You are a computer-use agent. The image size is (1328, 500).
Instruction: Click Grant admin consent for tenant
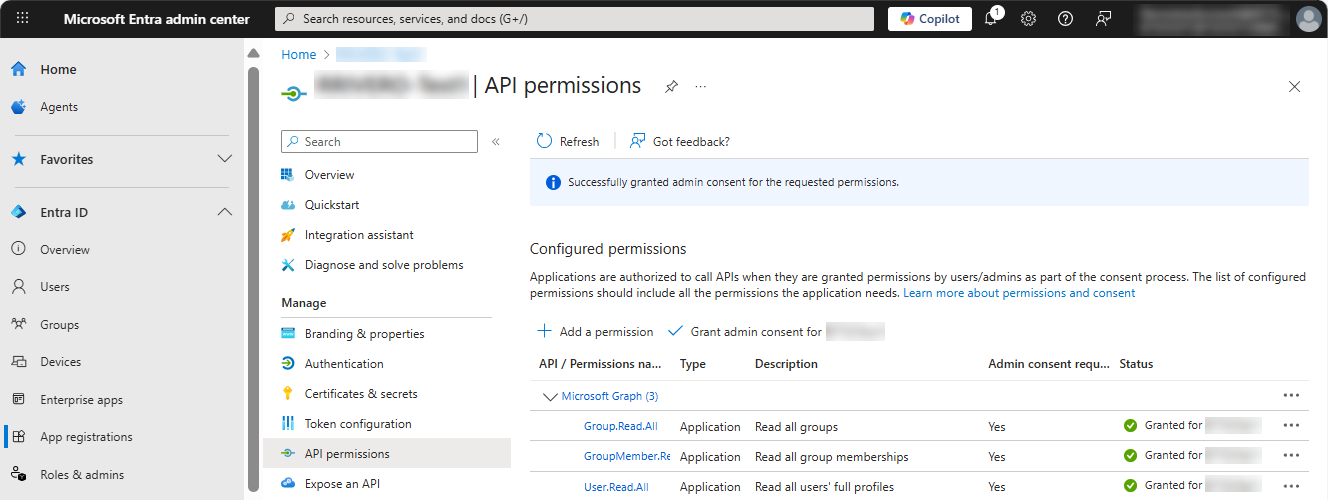click(x=776, y=332)
